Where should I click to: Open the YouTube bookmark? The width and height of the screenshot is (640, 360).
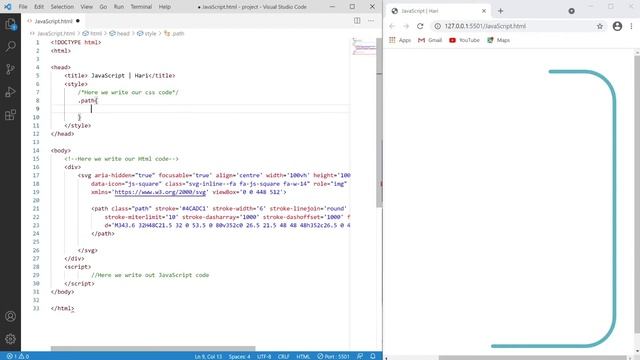464,40
